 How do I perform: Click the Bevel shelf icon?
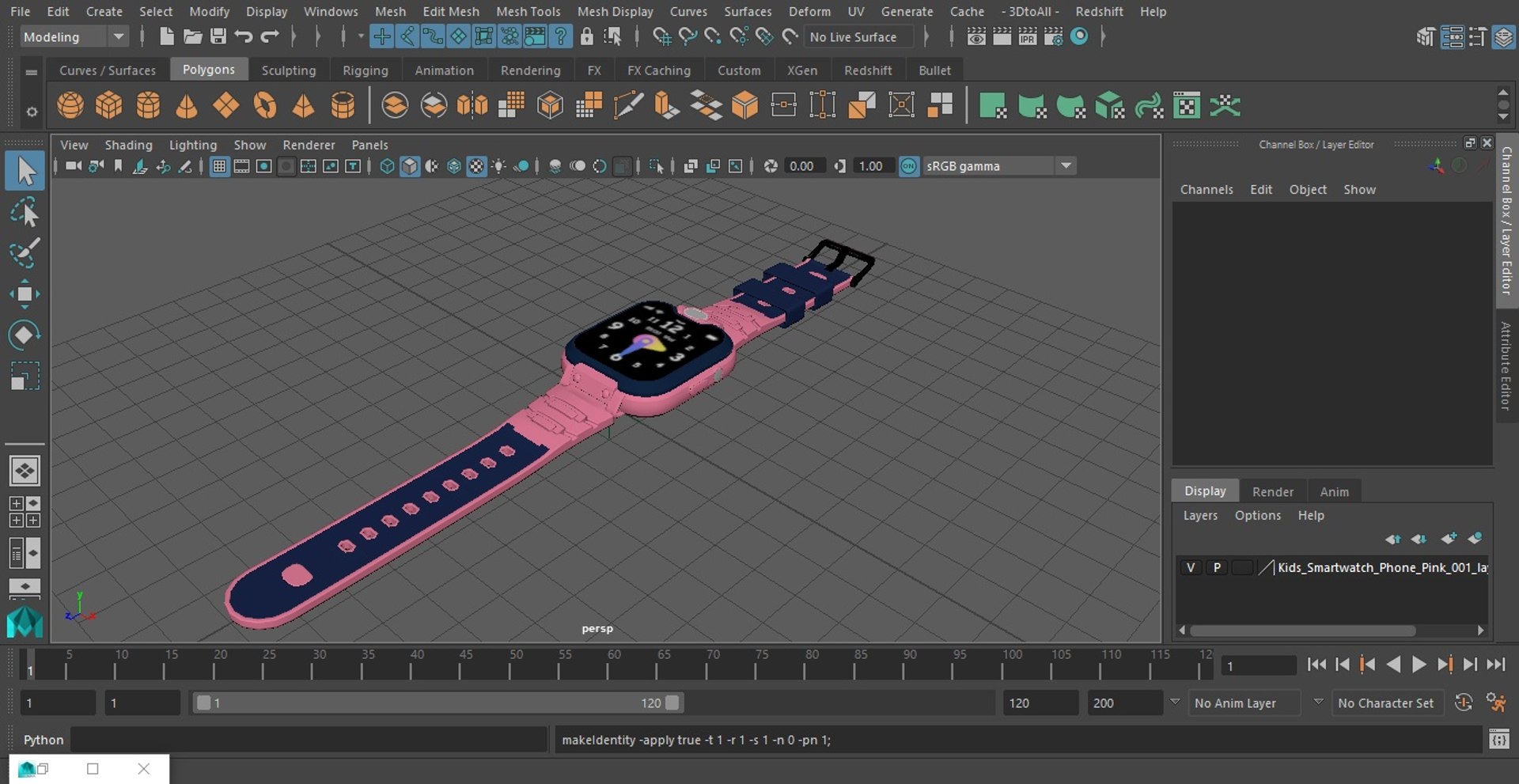click(x=745, y=105)
